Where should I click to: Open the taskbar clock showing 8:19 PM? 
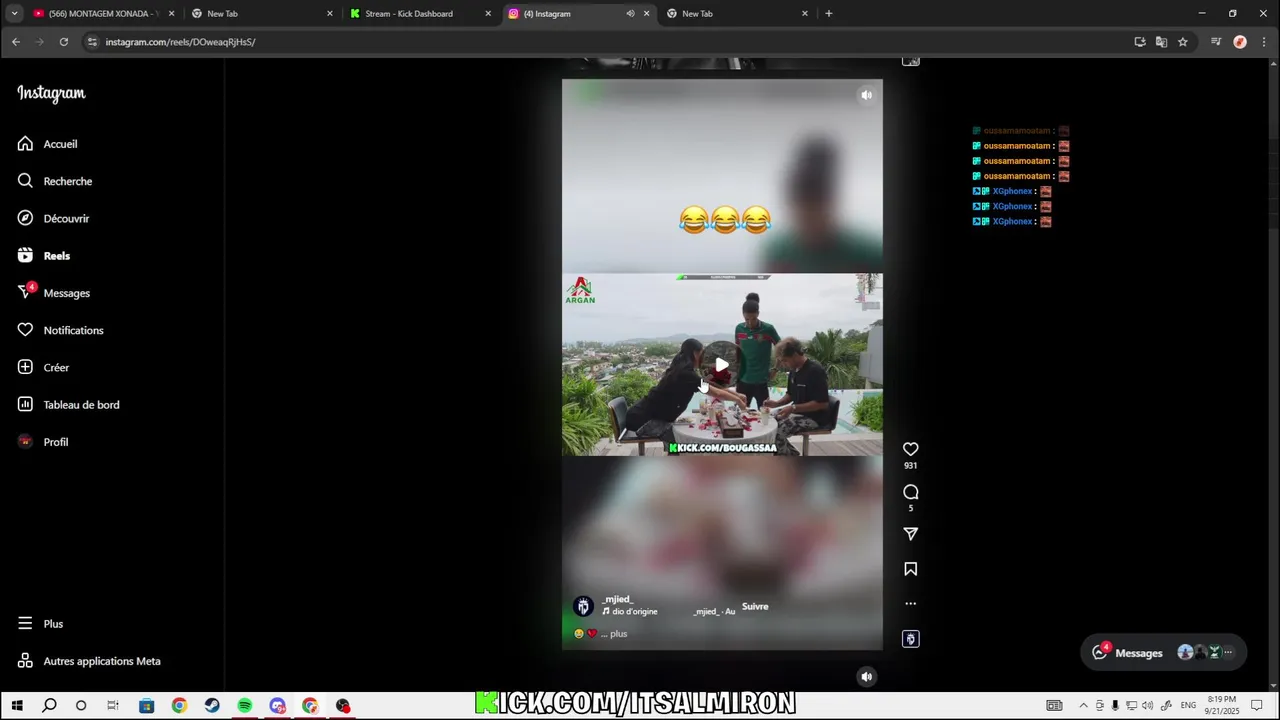[x=1222, y=705]
